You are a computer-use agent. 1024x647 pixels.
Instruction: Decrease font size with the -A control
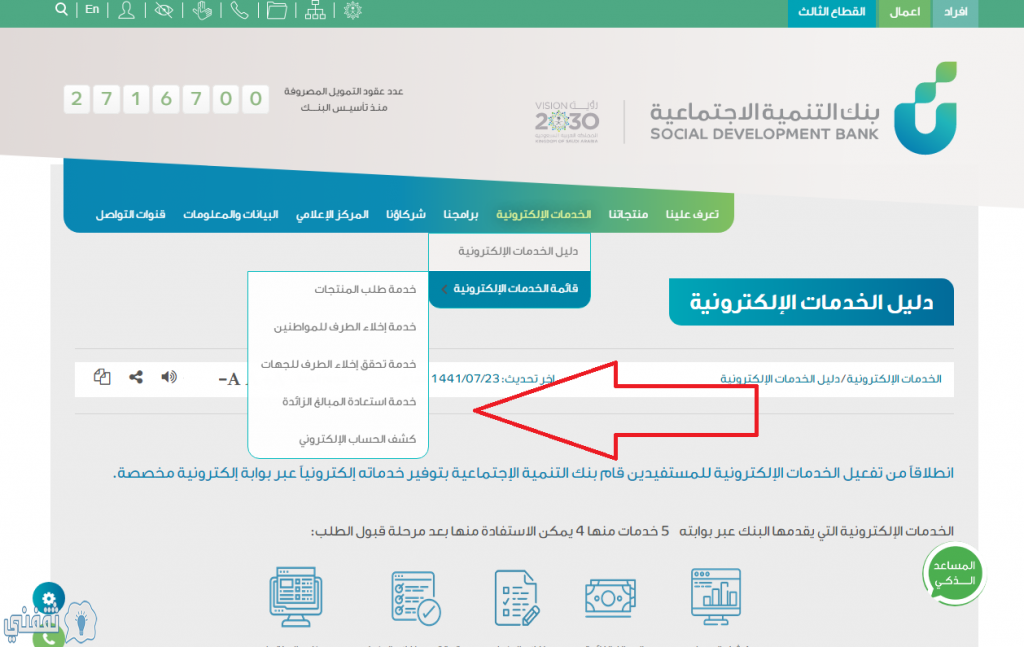point(229,379)
